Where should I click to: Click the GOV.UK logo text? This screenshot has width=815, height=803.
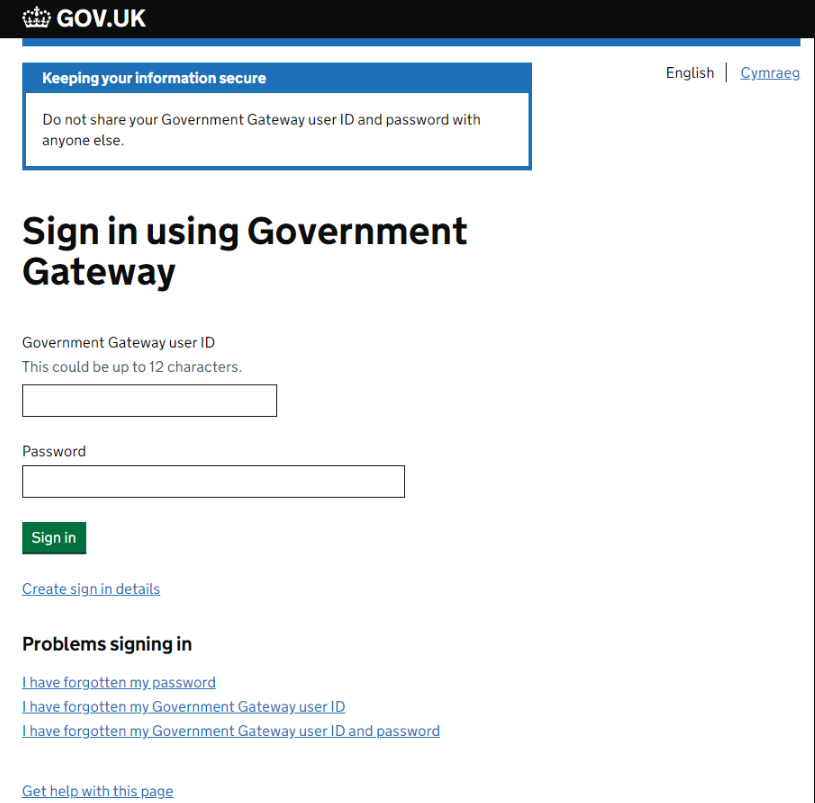tap(101, 18)
